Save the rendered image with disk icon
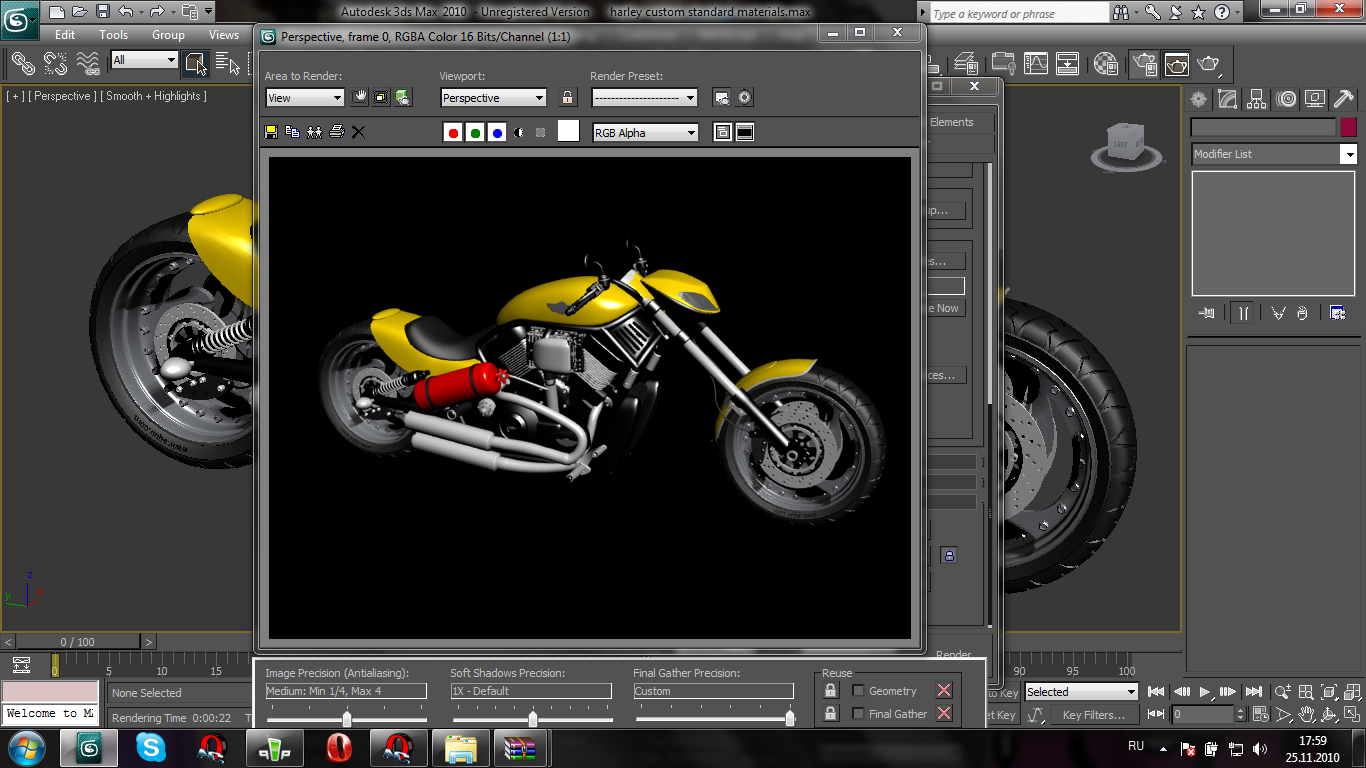Image resolution: width=1366 pixels, height=768 pixels. (271, 132)
